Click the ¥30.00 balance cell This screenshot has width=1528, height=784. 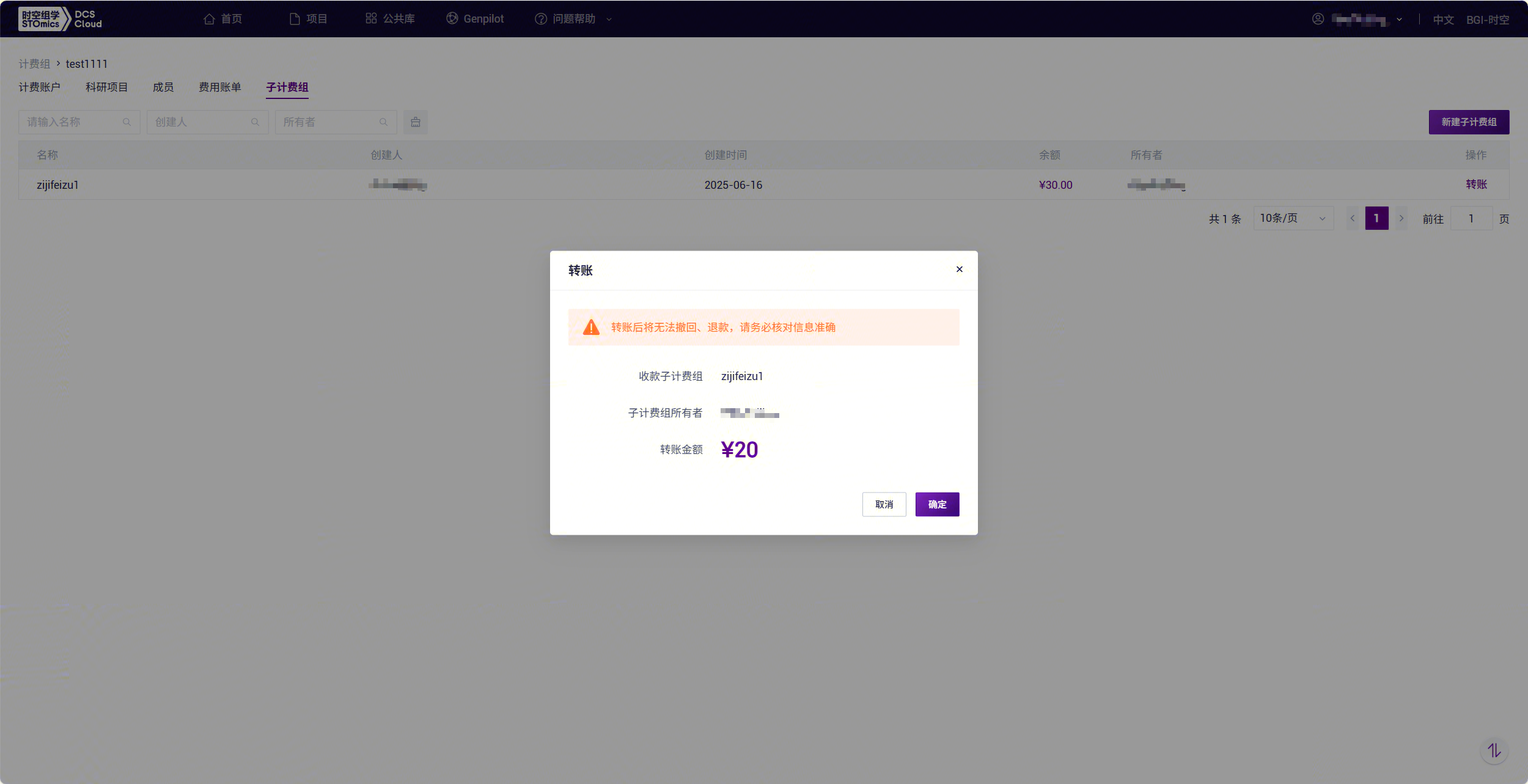point(1056,185)
